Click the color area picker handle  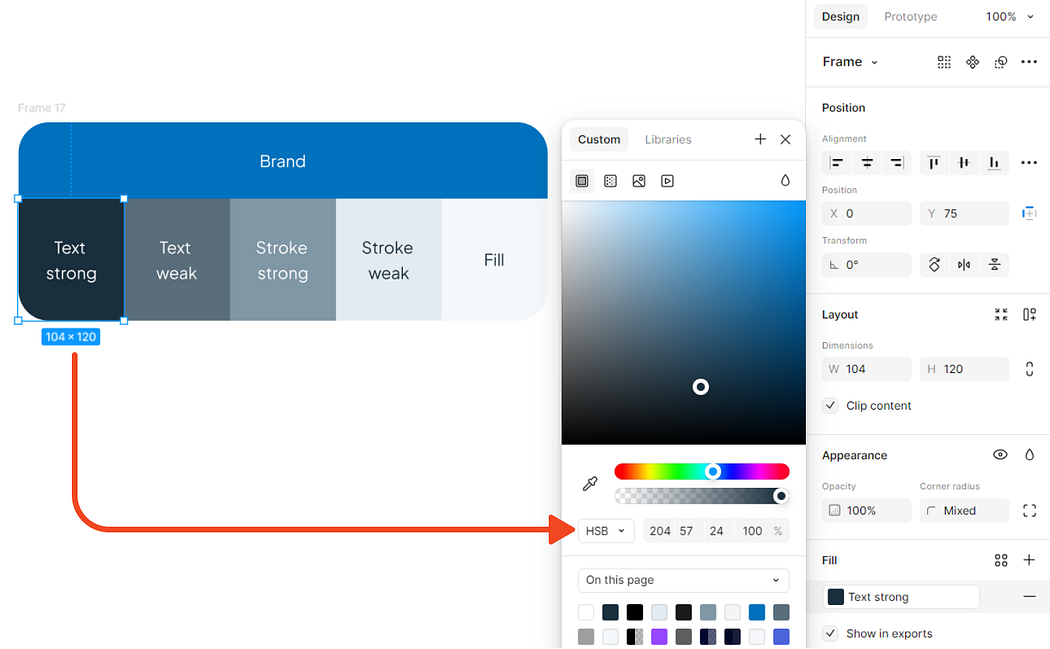pos(700,386)
